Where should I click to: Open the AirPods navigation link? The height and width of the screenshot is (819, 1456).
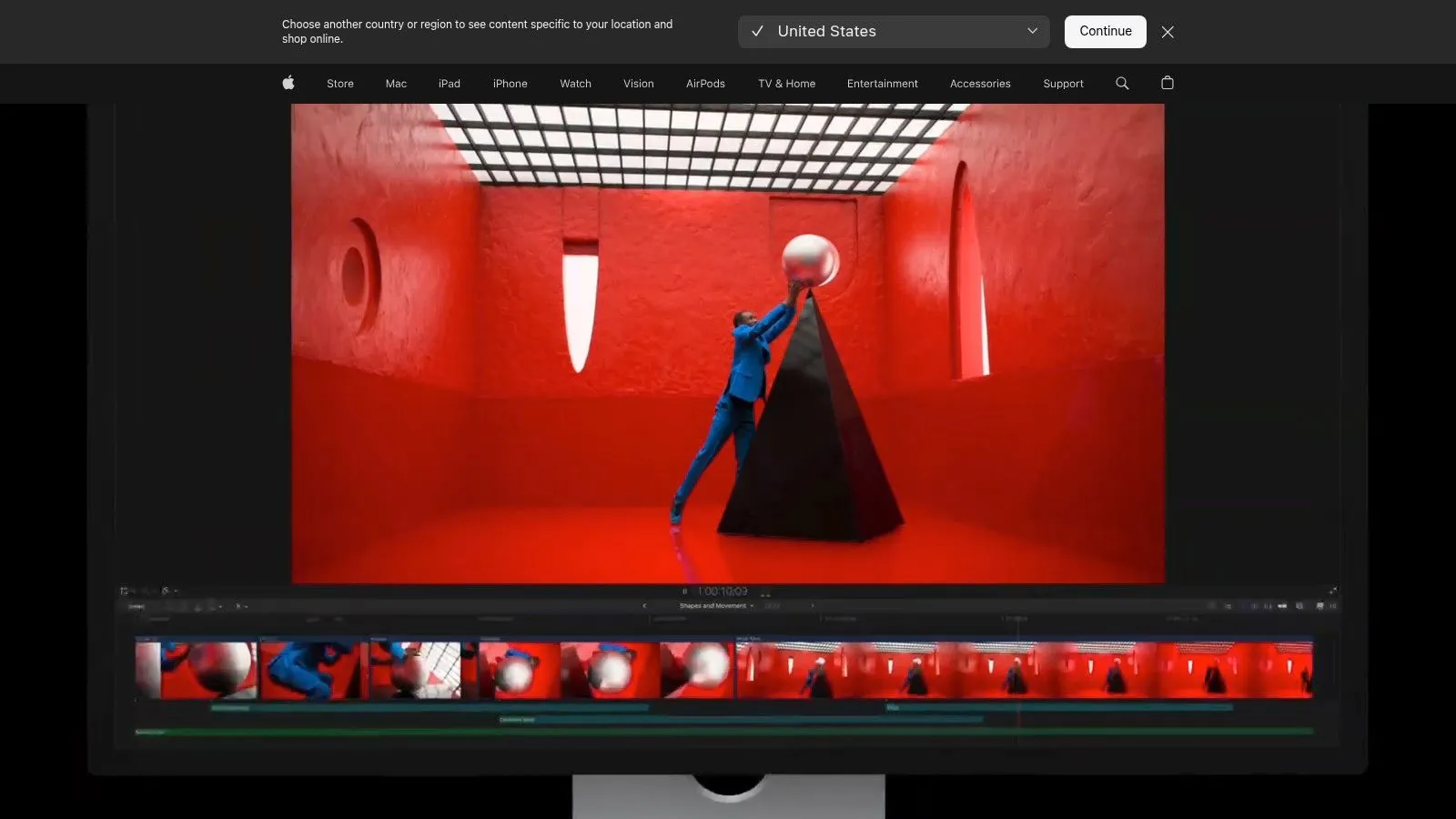pos(705,84)
